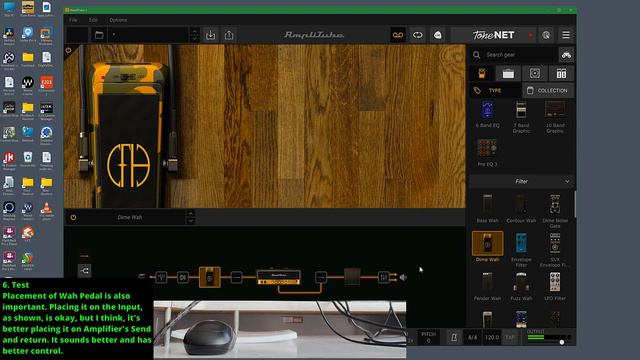The height and width of the screenshot is (360, 640).
Task: Select the Envelope Filter pedal
Action: [x=521, y=250]
